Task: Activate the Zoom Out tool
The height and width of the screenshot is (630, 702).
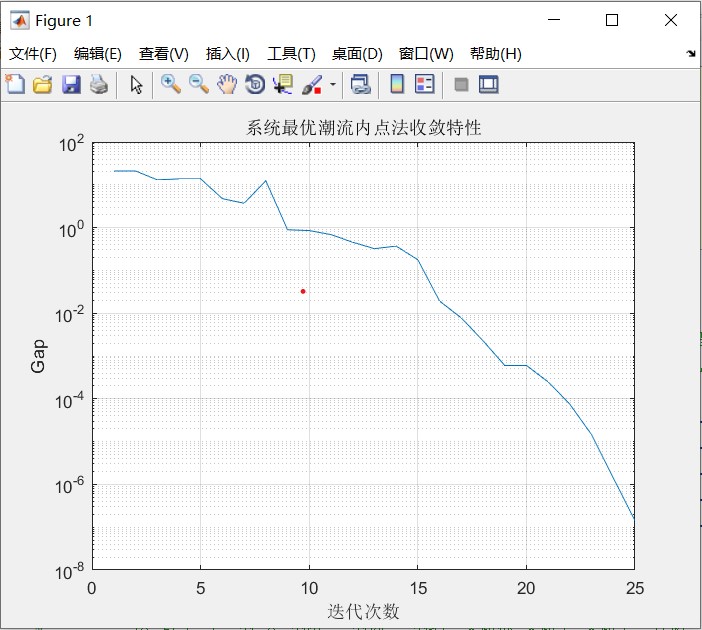Action: (x=198, y=84)
